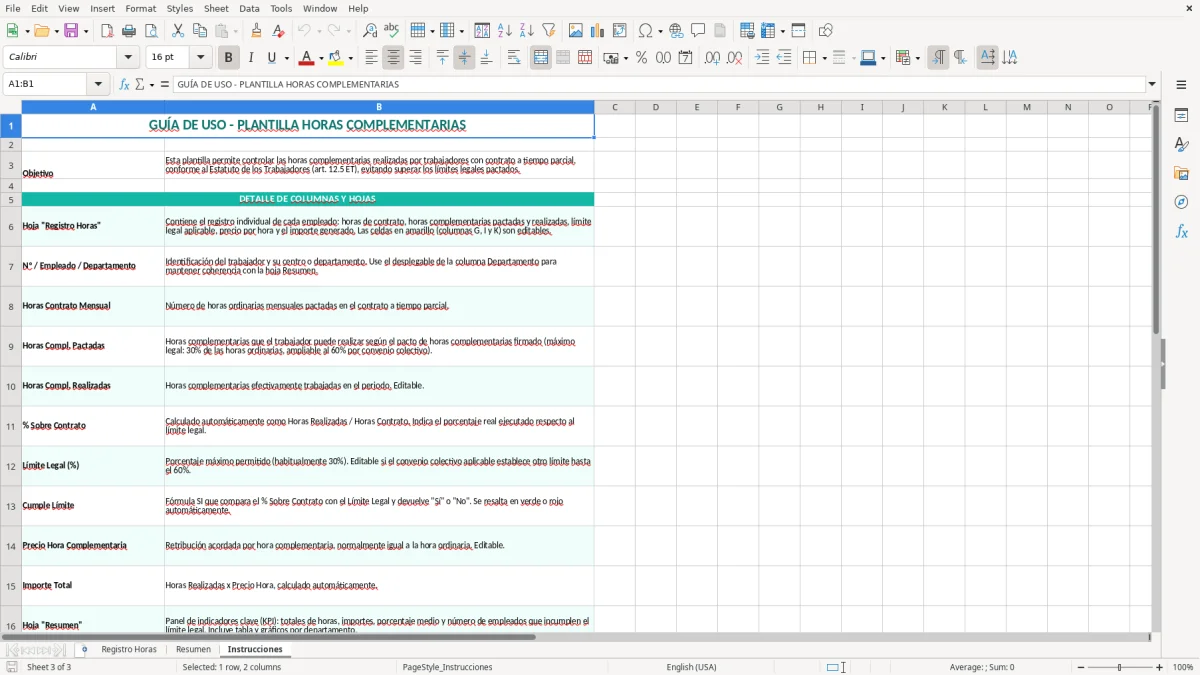Format cells as percent
Image resolution: width=1200 pixels, height=675 pixels.
(641, 58)
